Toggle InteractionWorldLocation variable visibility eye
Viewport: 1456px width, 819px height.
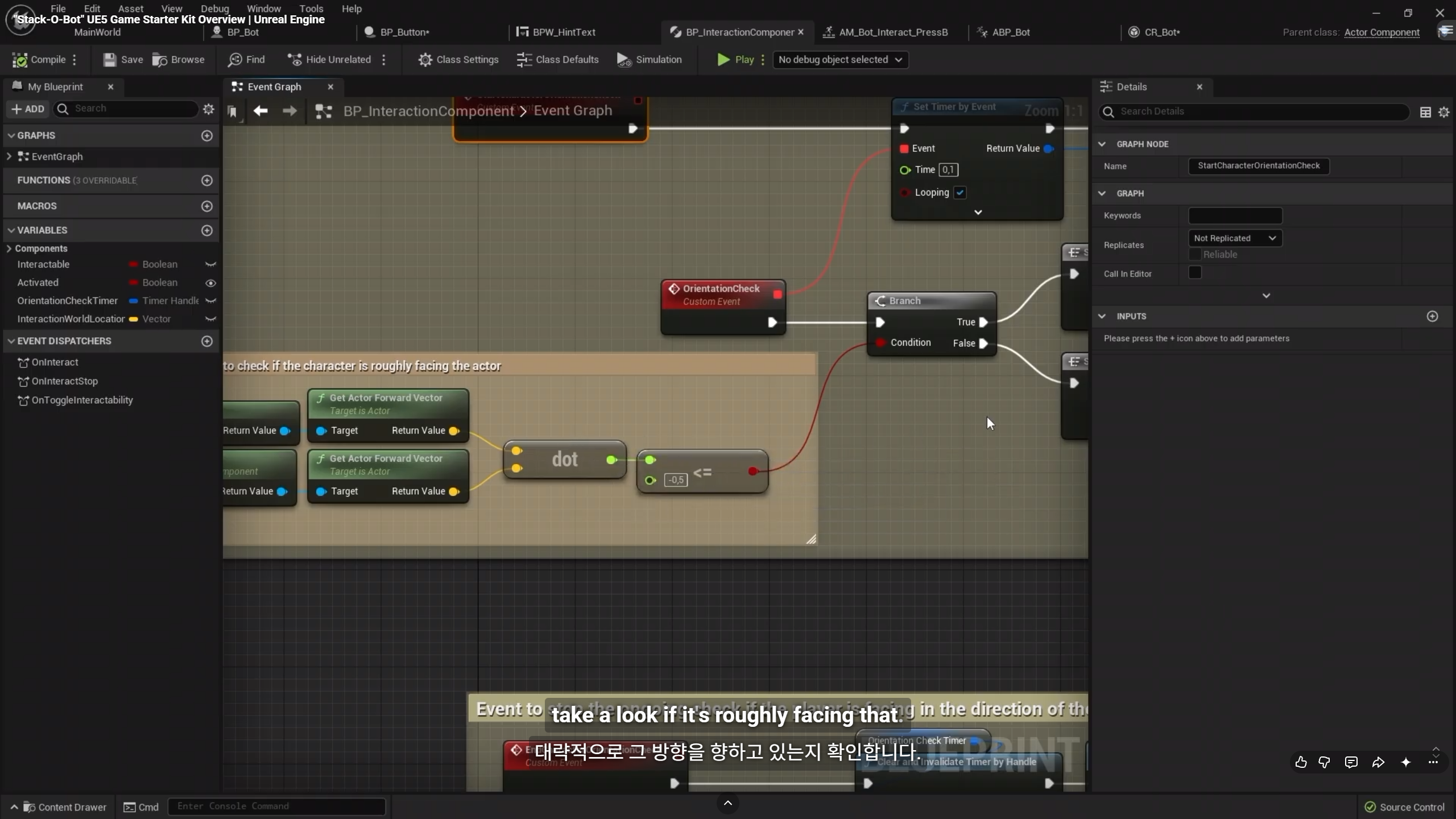point(210,319)
